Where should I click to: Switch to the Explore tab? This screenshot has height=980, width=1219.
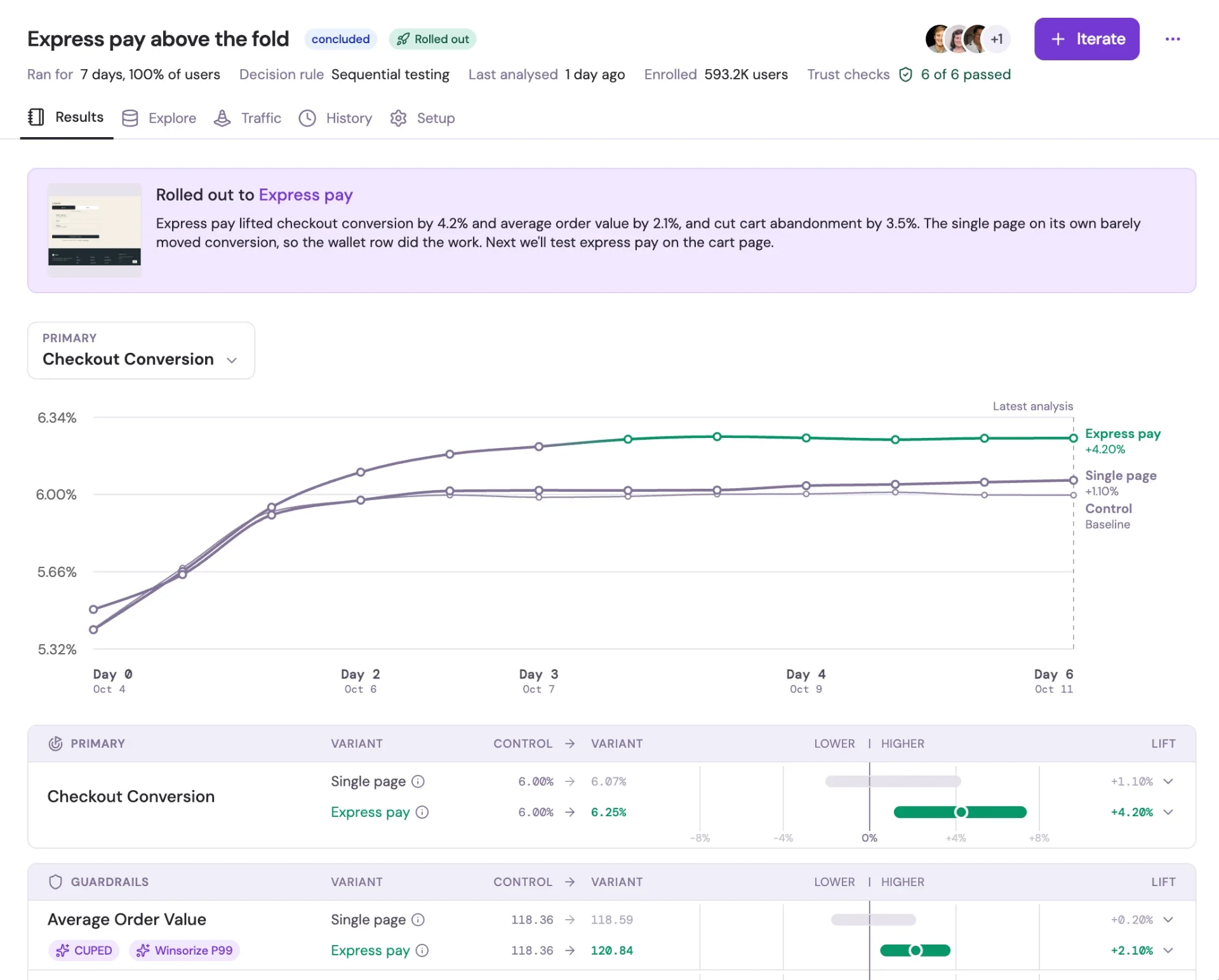click(159, 118)
